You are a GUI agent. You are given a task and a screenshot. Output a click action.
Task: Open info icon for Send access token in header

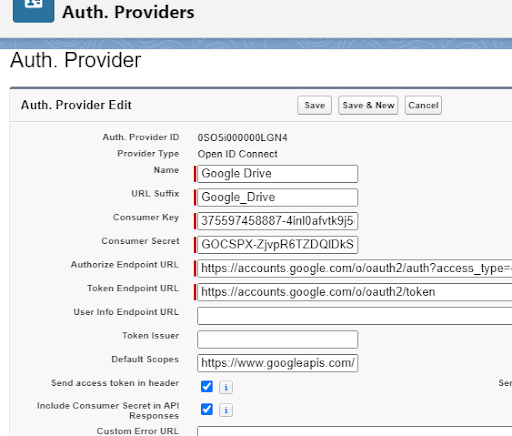(226, 387)
